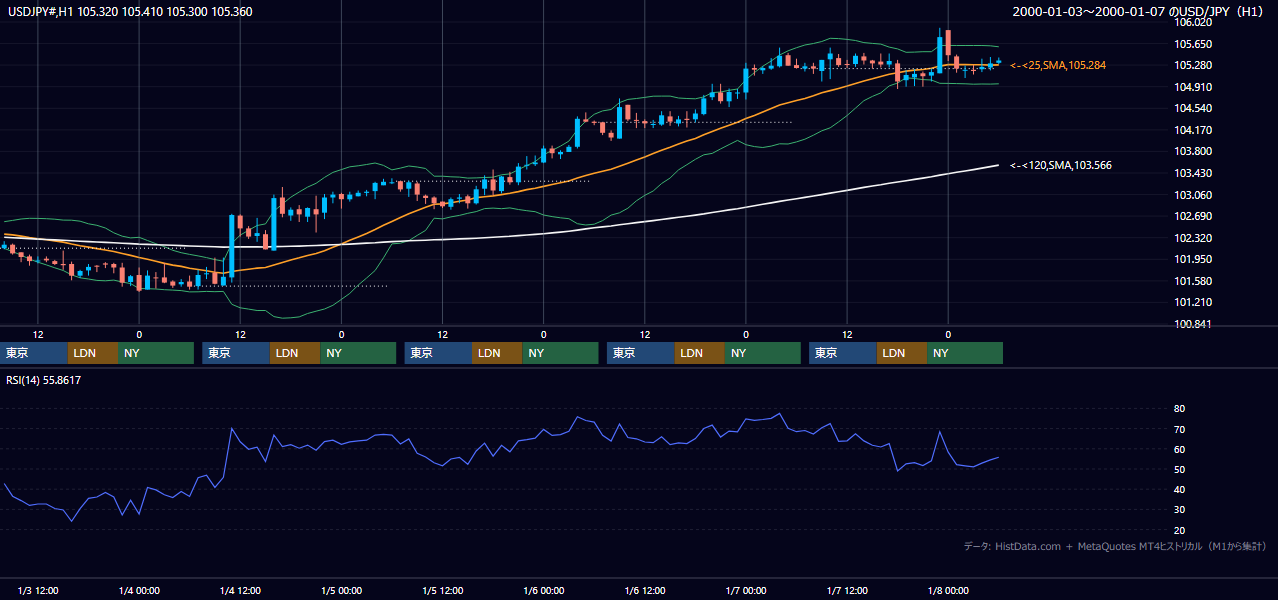Click the 101.210 price axis label
Viewport: 1278px width, 600px height.
[x=1194, y=302]
